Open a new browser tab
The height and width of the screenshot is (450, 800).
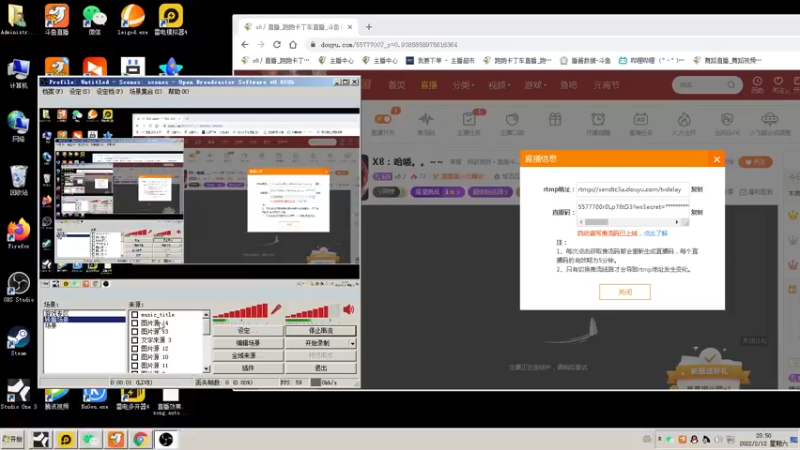pos(368,27)
